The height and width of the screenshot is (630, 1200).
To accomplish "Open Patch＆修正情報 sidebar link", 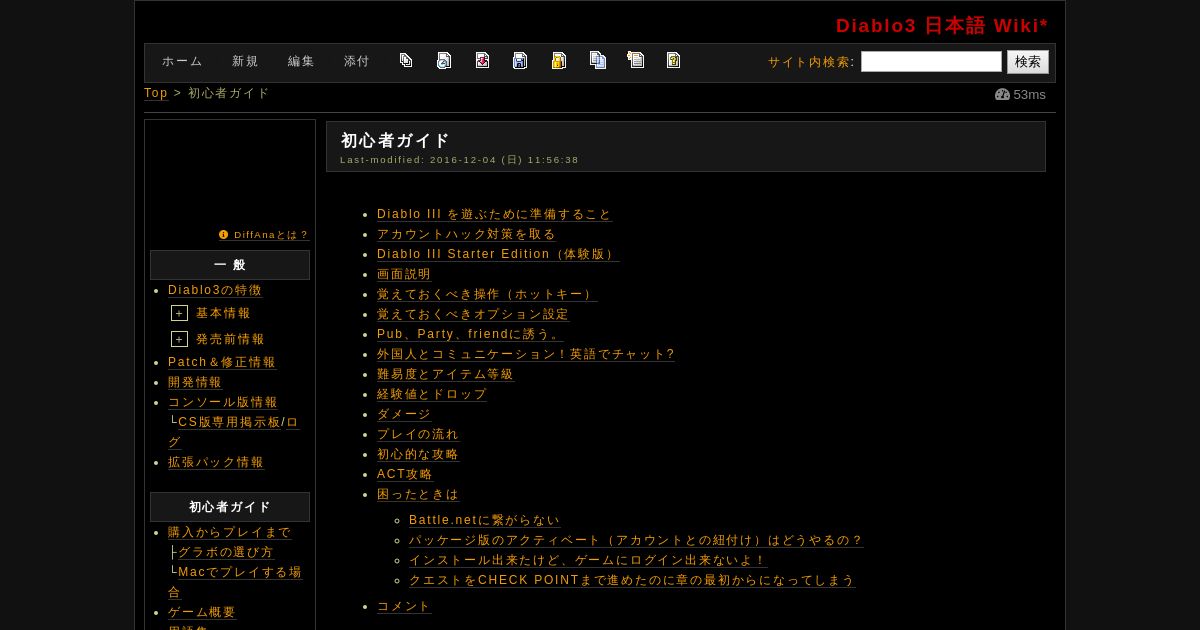I will (222, 362).
